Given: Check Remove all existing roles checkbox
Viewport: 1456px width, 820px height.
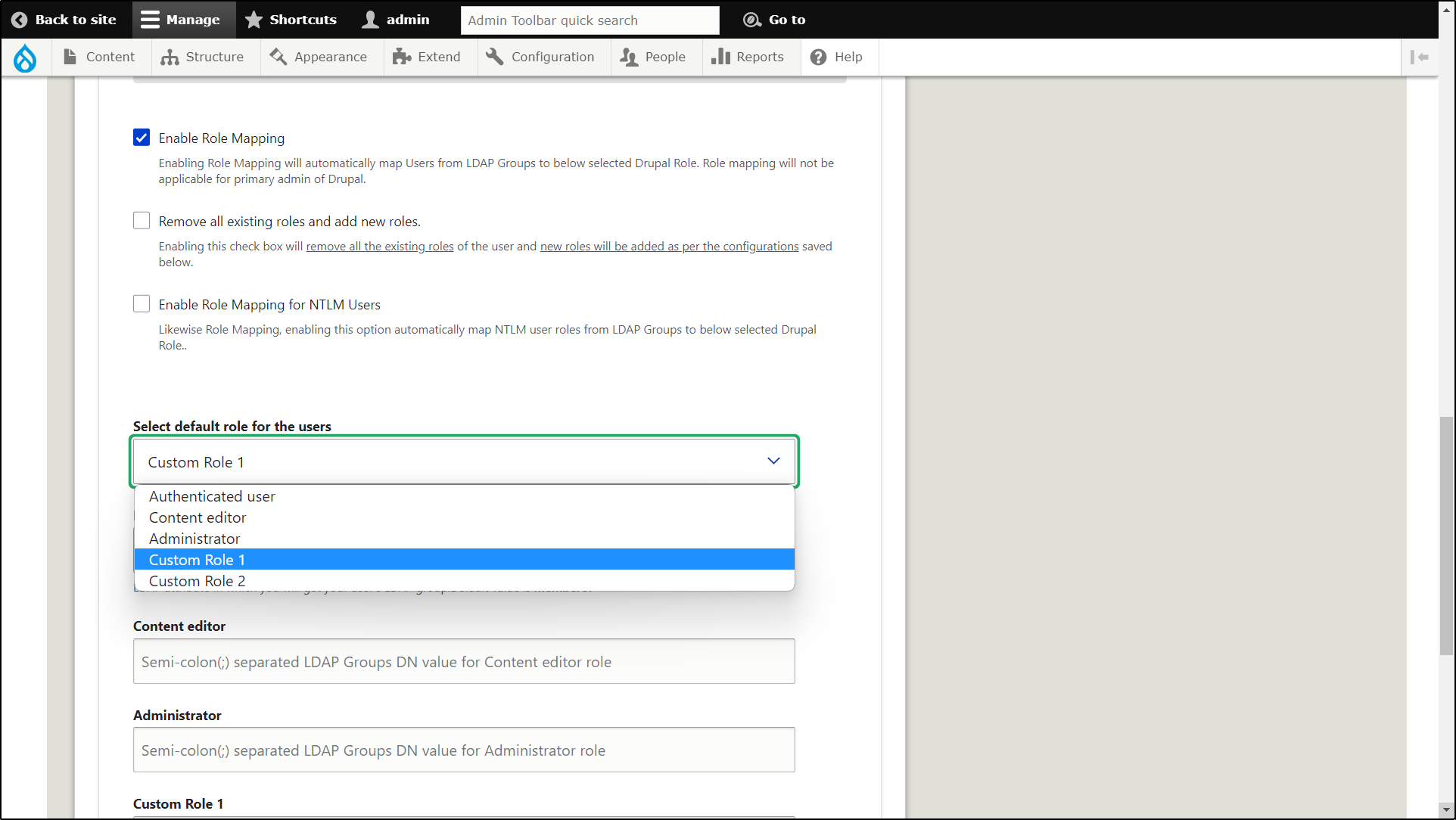Looking at the screenshot, I should [142, 221].
